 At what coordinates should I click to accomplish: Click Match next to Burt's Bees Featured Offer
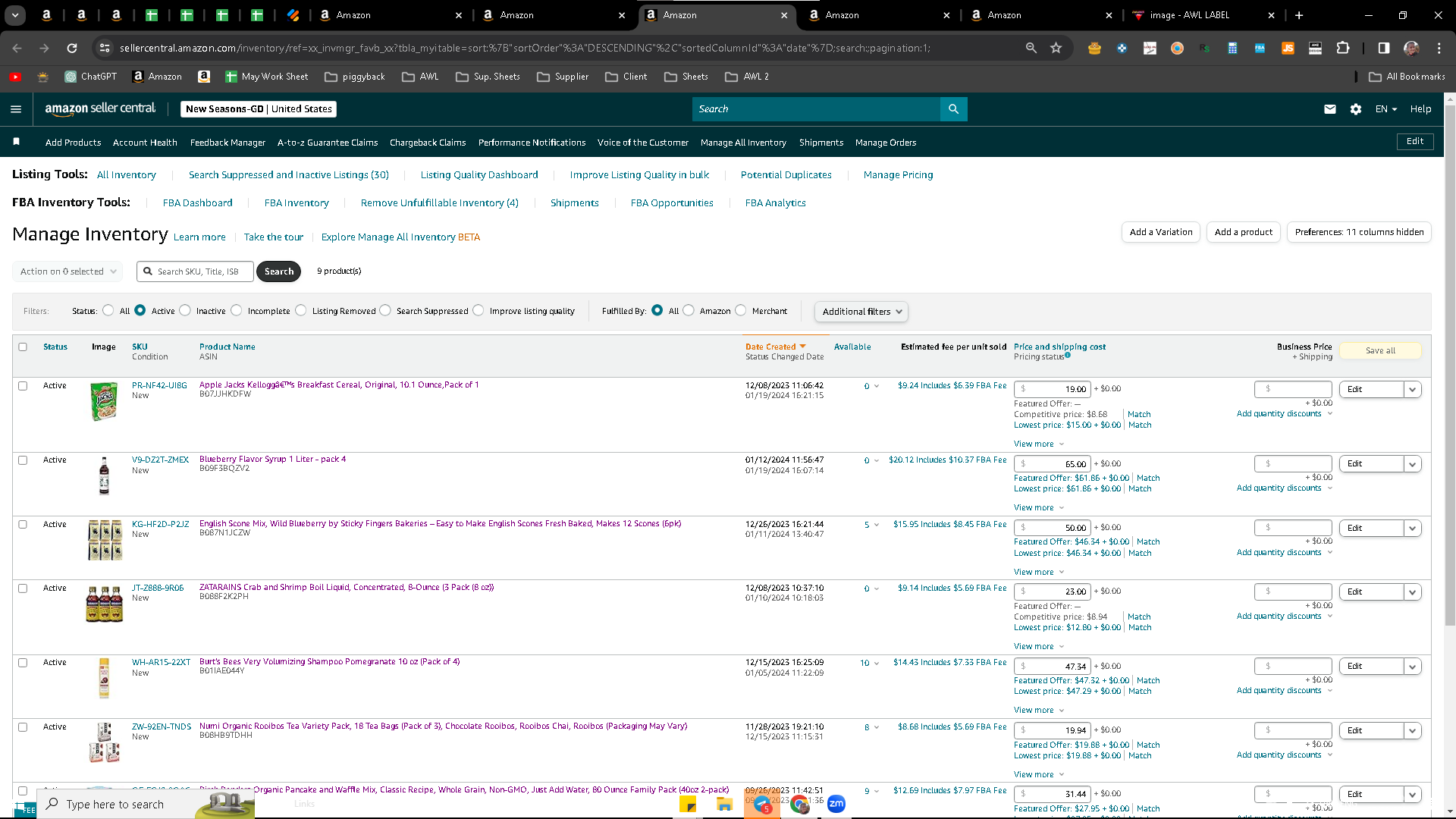coord(1148,681)
